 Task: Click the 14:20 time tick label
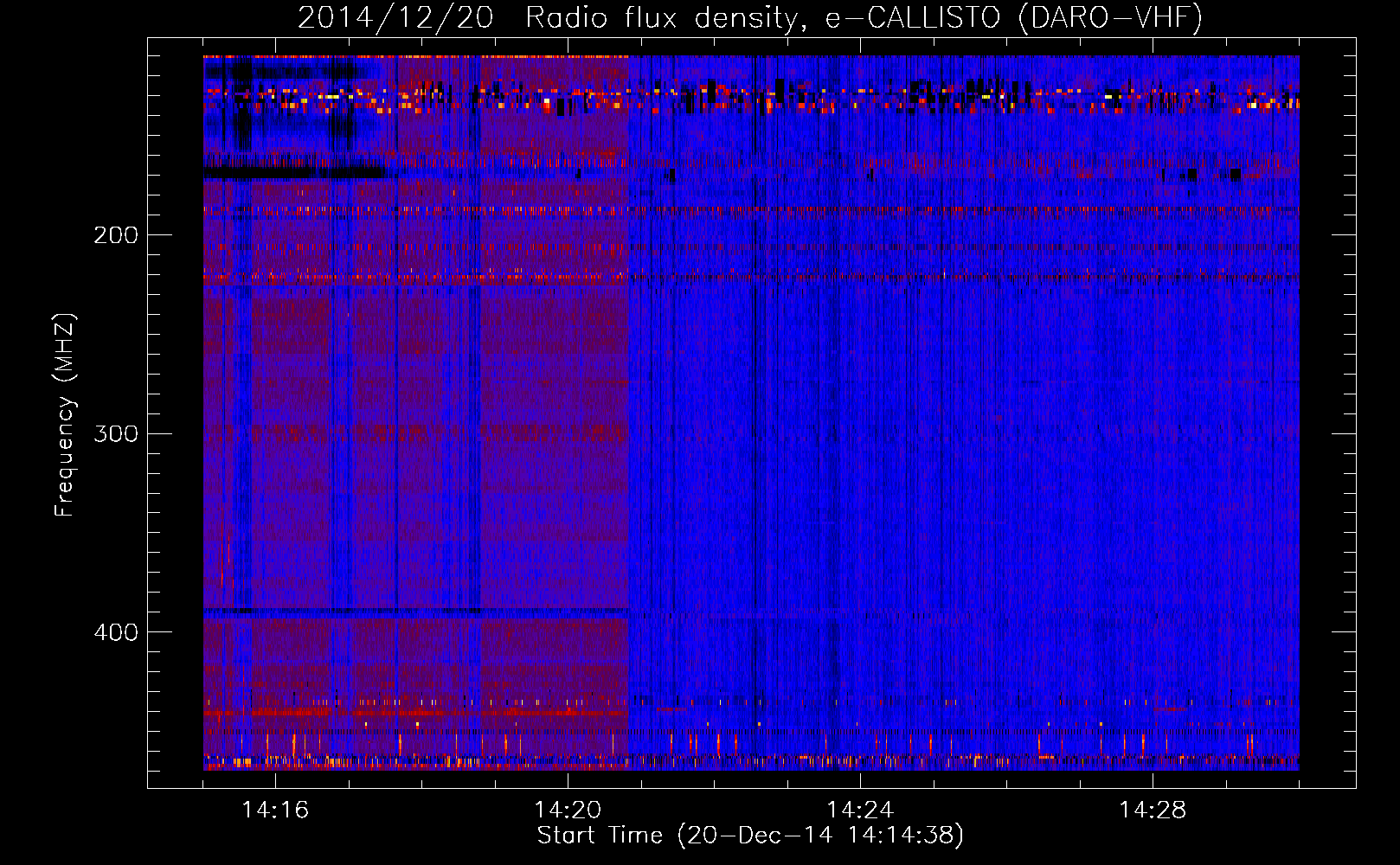coord(568,811)
